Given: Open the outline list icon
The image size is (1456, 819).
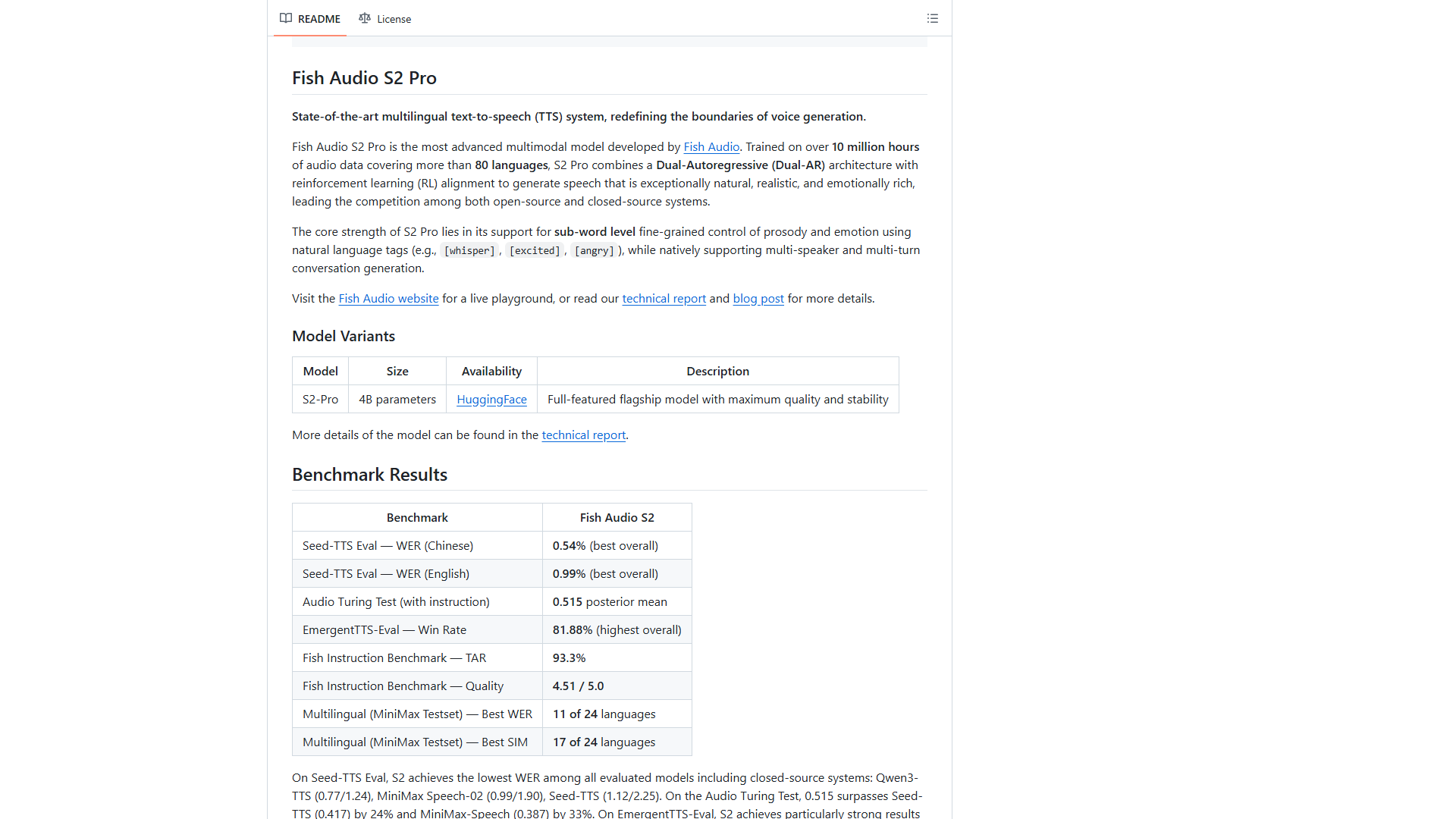Looking at the screenshot, I should coord(933,18).
